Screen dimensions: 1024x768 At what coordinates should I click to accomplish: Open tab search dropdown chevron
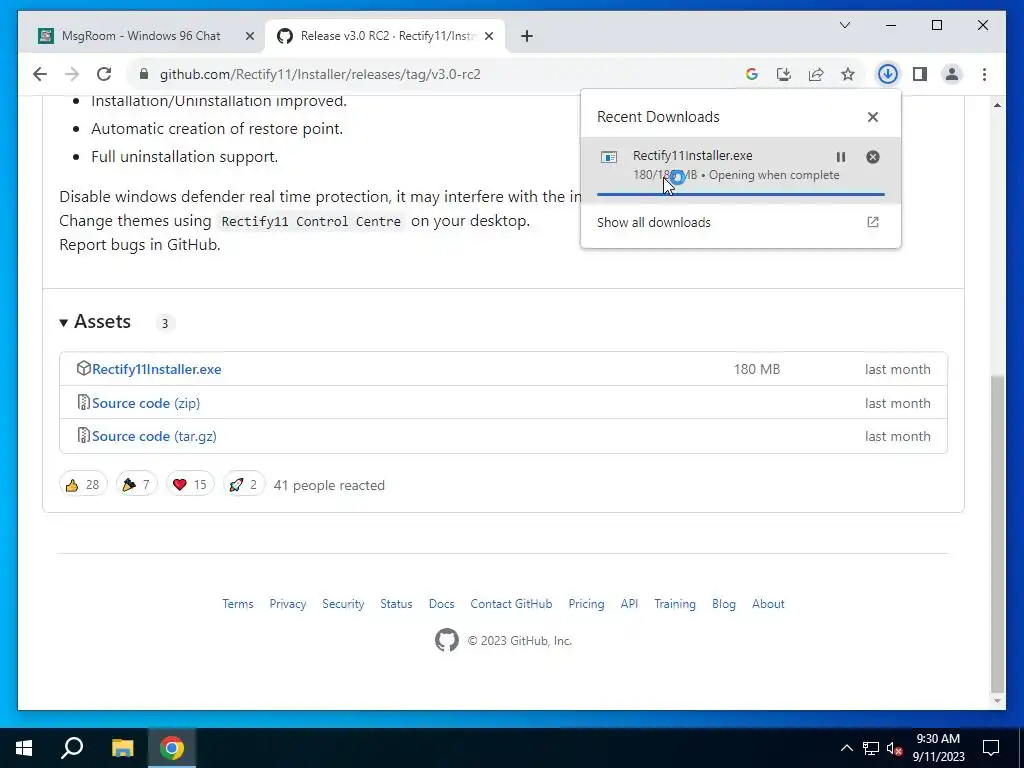[844, 25]
